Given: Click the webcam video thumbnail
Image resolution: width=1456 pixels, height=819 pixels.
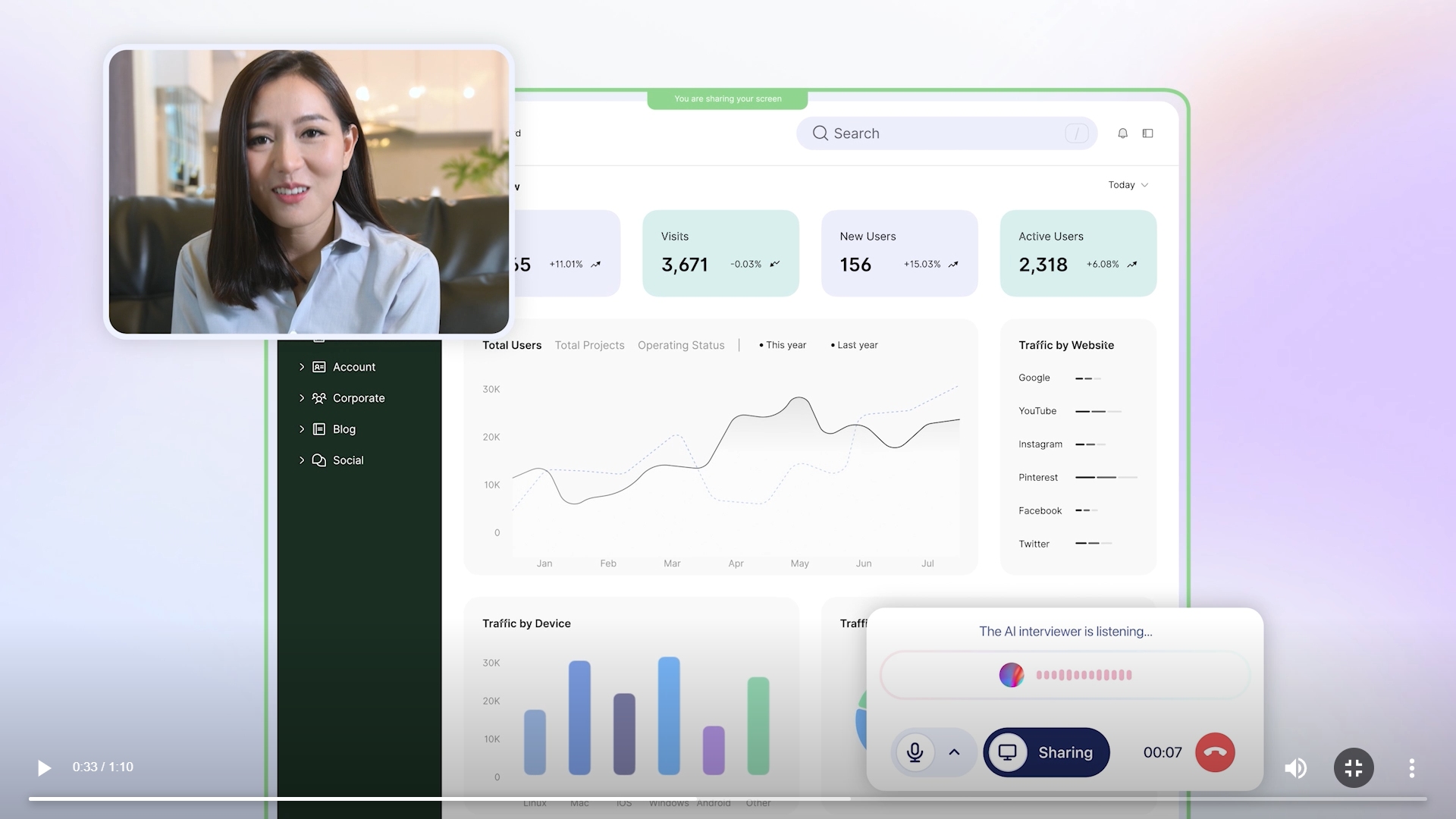Looking at the screenshot, I should coord(309,192).
